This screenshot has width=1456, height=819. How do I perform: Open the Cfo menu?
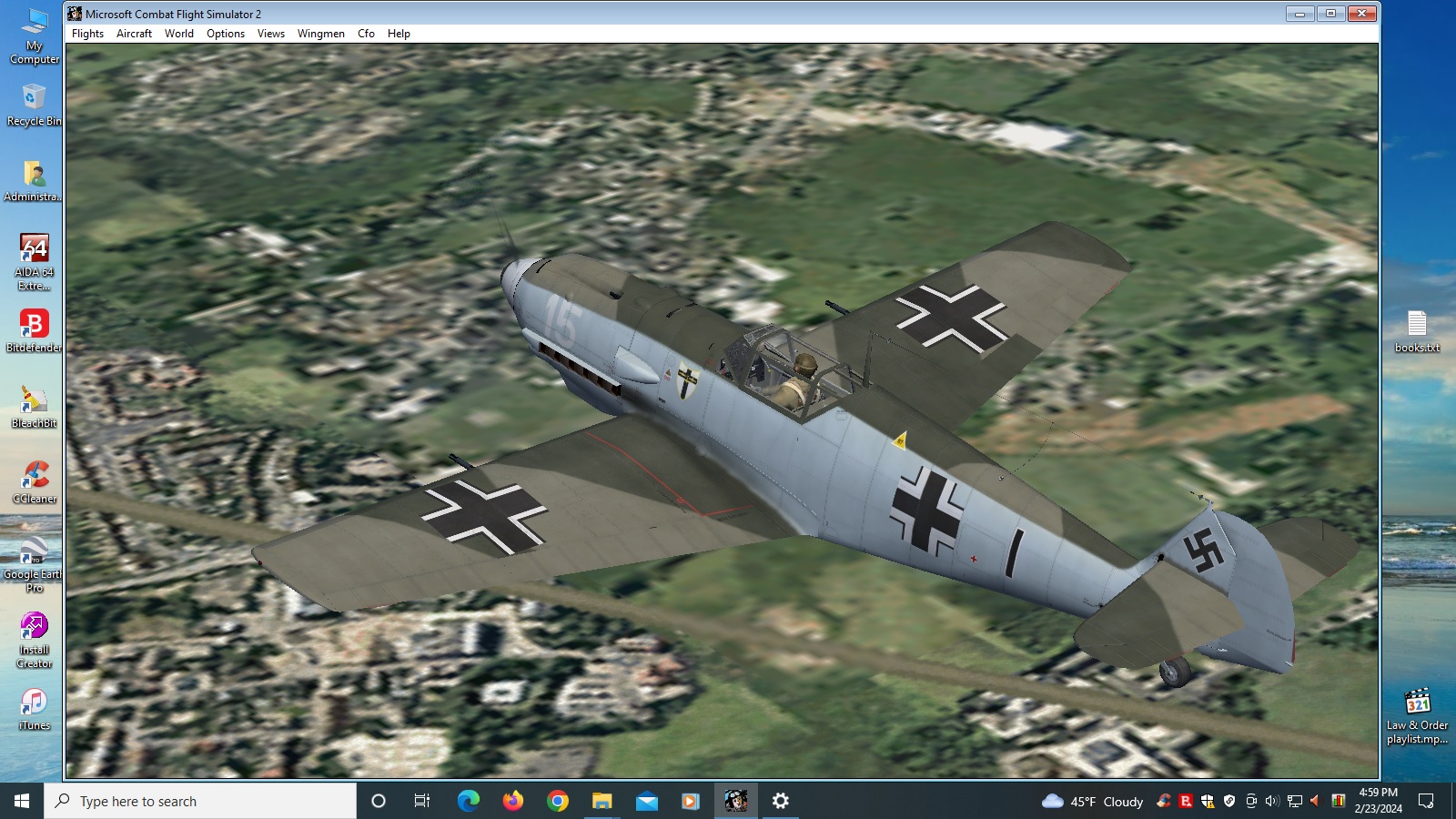click(x=366, y=34)
